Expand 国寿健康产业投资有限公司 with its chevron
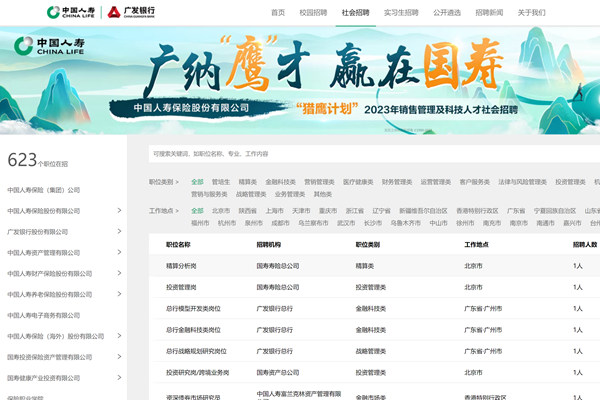This screenshot has height=400, width=600. [x=119, y=377]
